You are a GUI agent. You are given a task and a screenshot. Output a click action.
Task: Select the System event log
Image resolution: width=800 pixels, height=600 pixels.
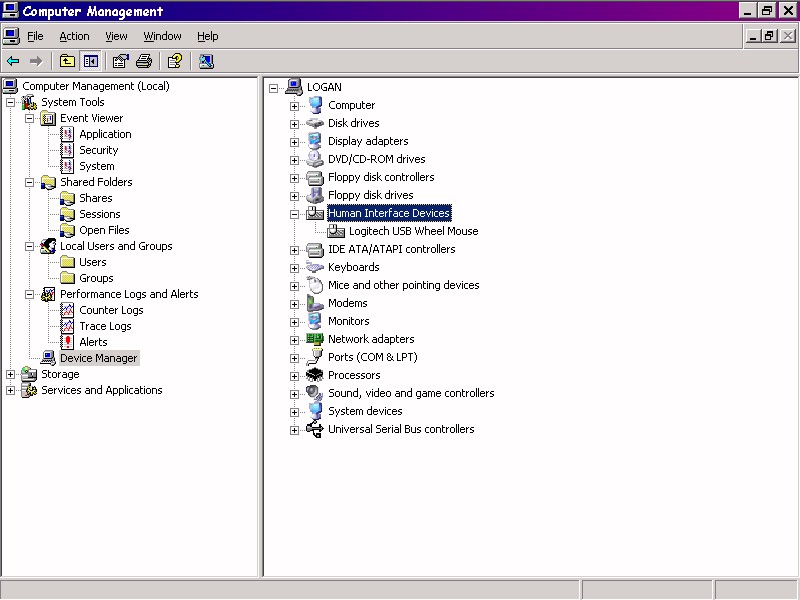click(x=96, y=166)
